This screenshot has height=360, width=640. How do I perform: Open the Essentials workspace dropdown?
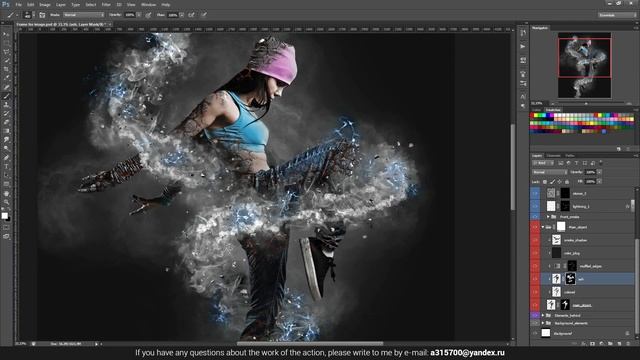[617, 15]
